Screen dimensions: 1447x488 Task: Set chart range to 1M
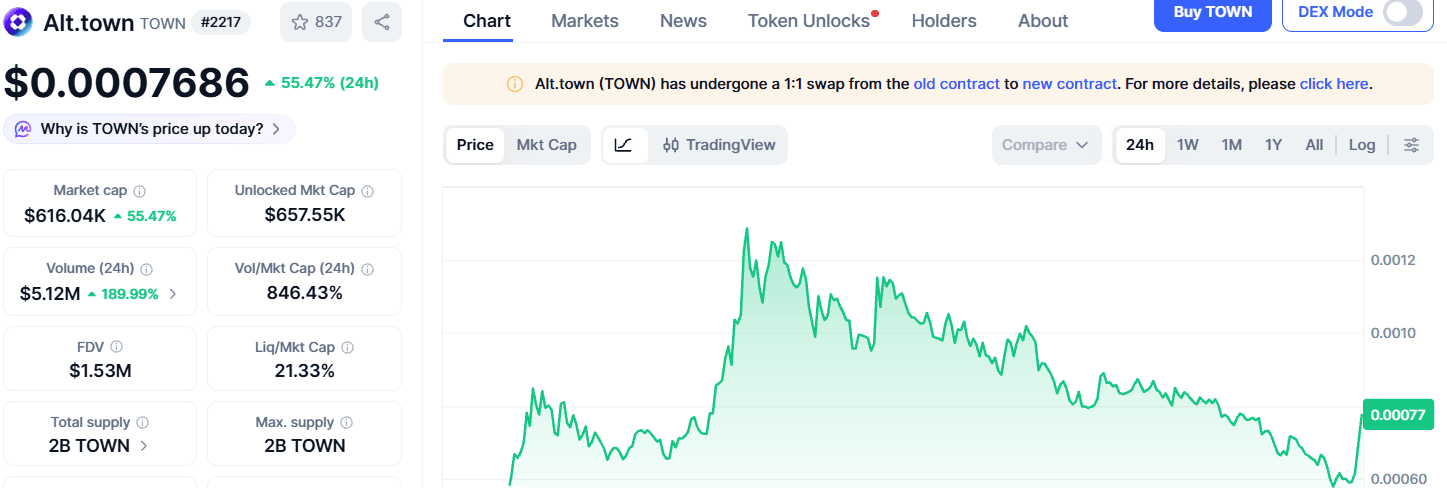click(1232, 145)
